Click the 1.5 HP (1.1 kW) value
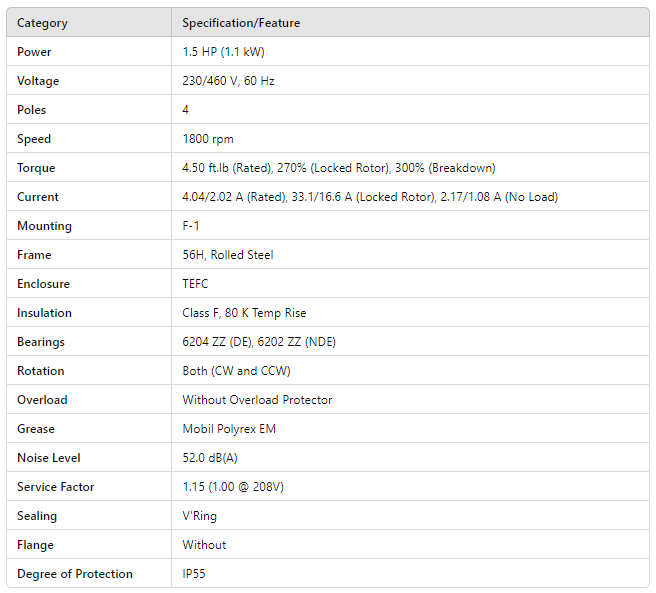 223,52
